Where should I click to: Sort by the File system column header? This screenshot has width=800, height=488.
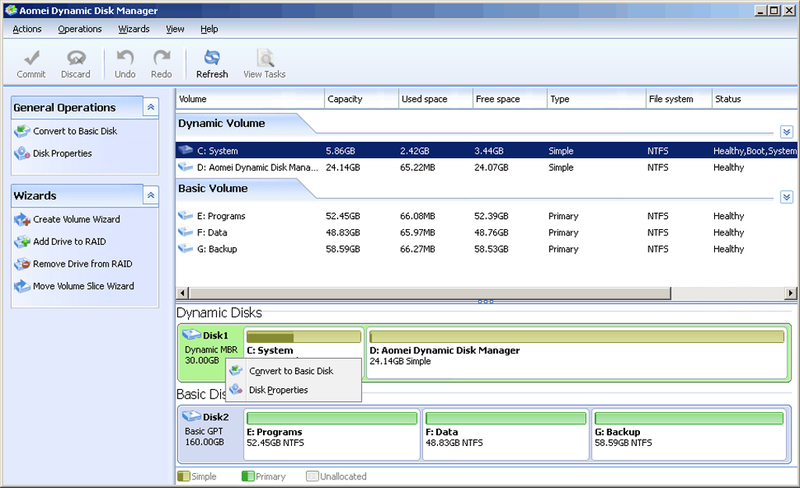tap(679, 99)
